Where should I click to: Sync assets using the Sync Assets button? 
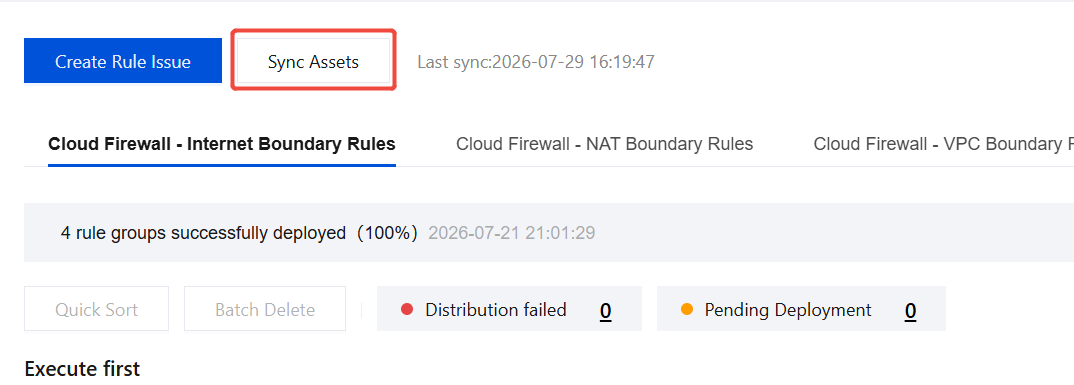click(314, 61)
